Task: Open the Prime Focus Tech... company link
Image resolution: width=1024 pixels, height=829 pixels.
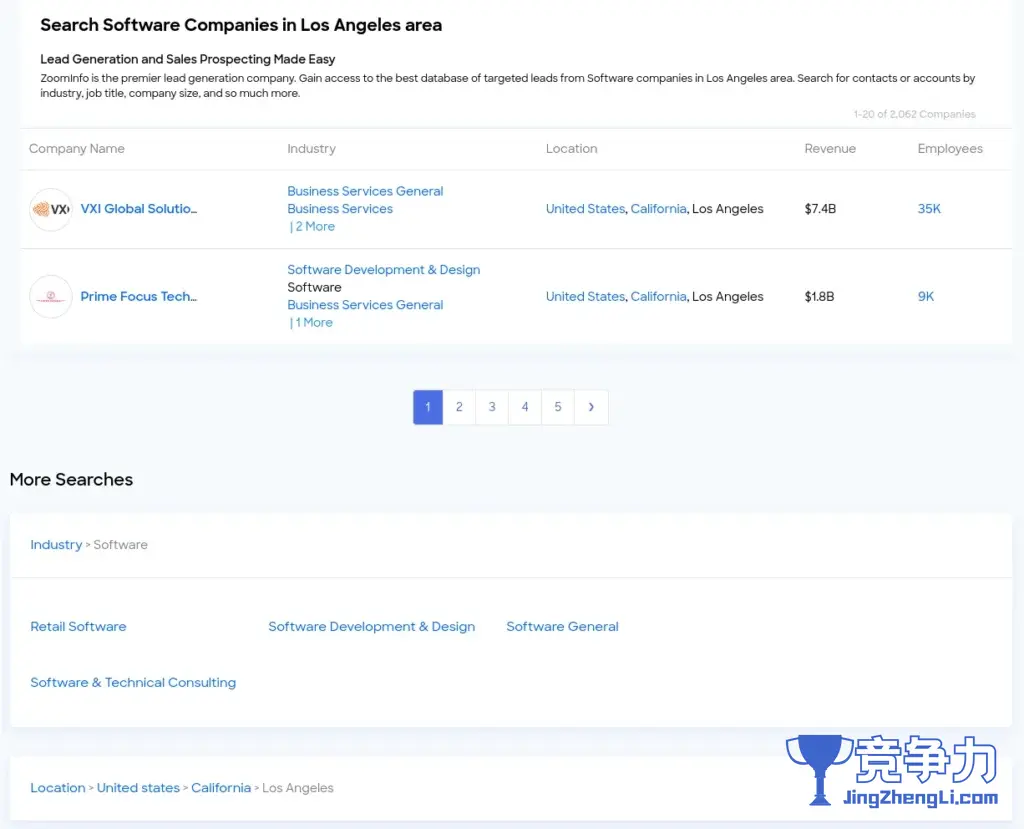Action: [x=138, y=297]
